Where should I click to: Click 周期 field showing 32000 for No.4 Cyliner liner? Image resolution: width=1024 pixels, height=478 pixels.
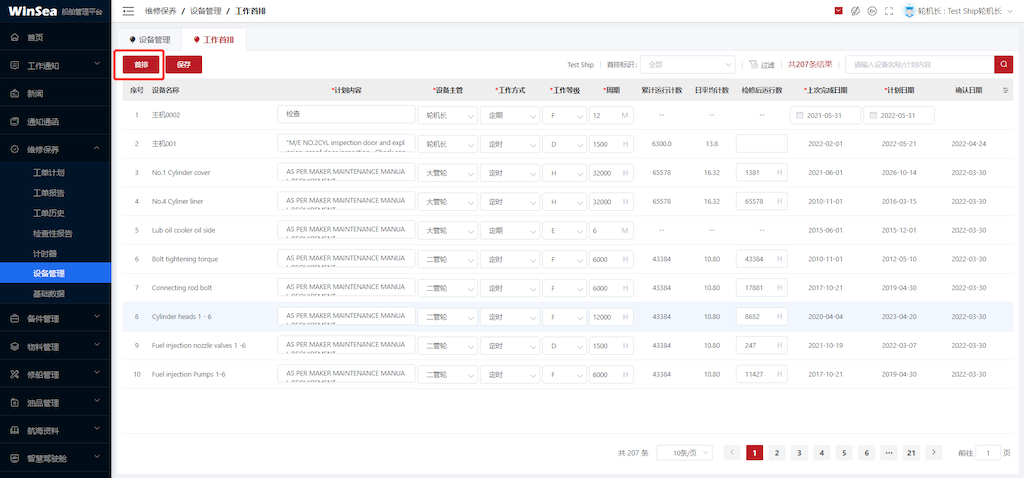(x=611, y=202)
